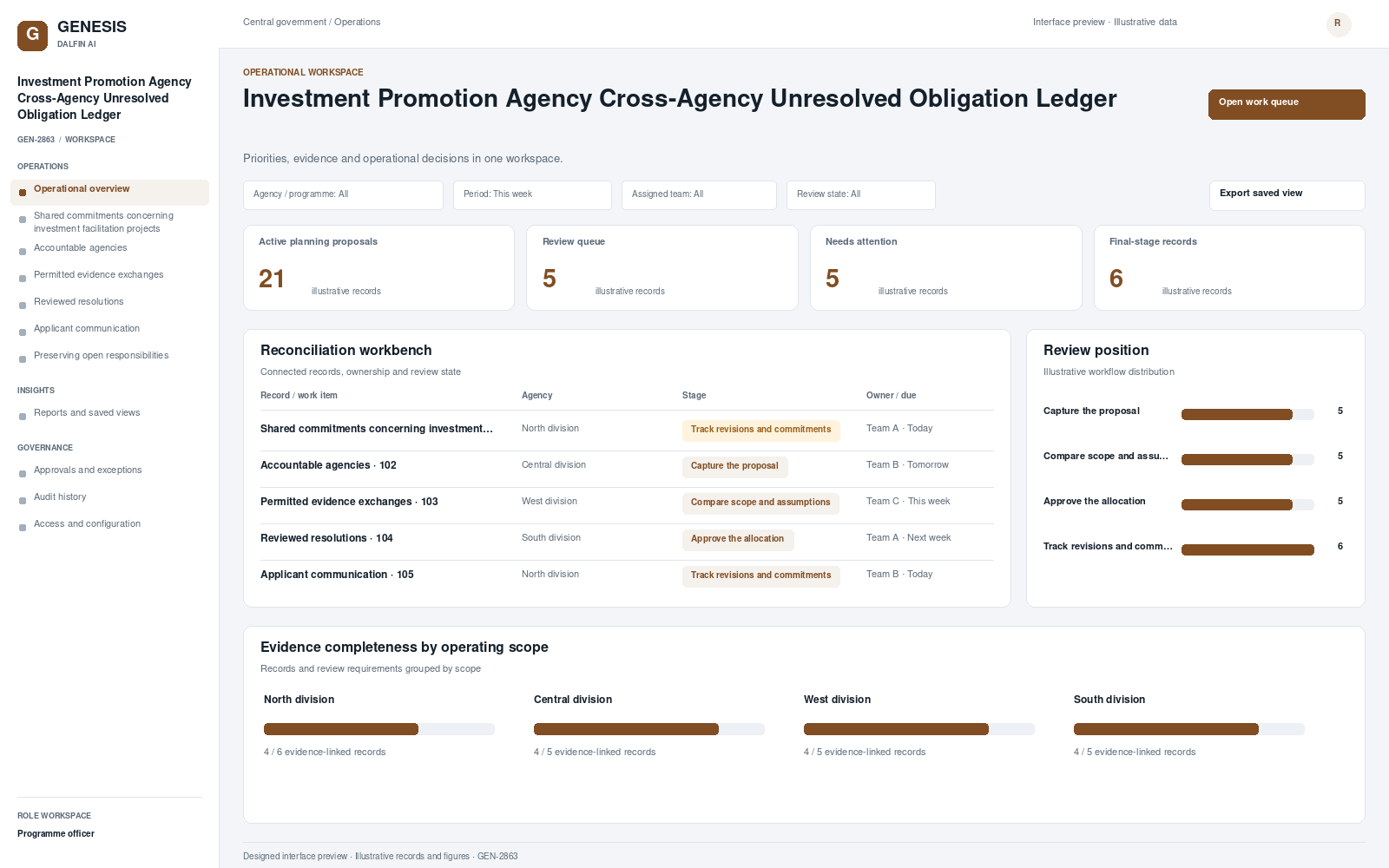Click the Compare scope and assu… progress bar
The image size is (1389, 868).
(x=1247, y=460)
